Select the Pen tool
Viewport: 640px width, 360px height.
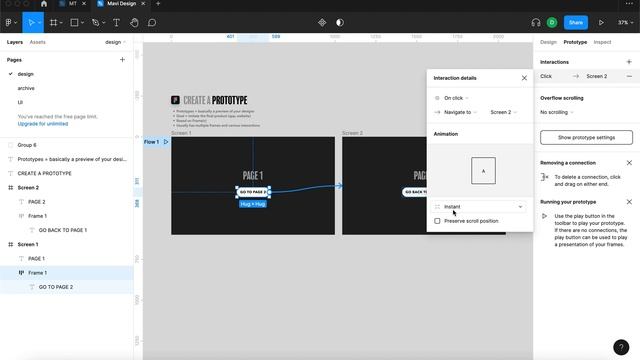(x=96, y=22)
